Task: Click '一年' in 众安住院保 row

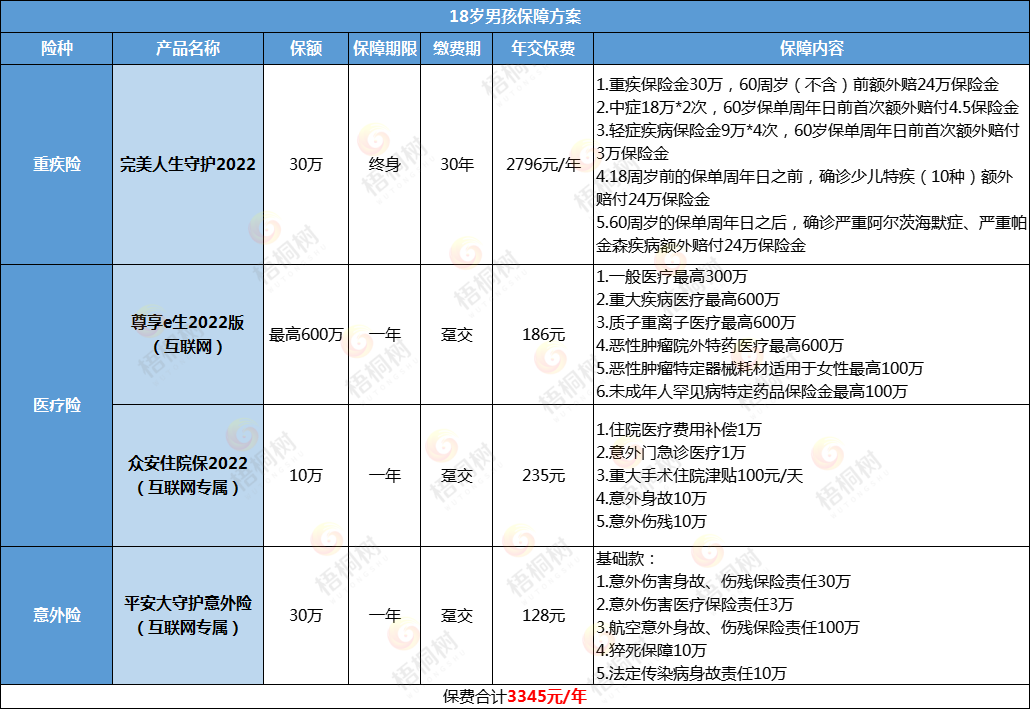Action: [x=384, y=475]
